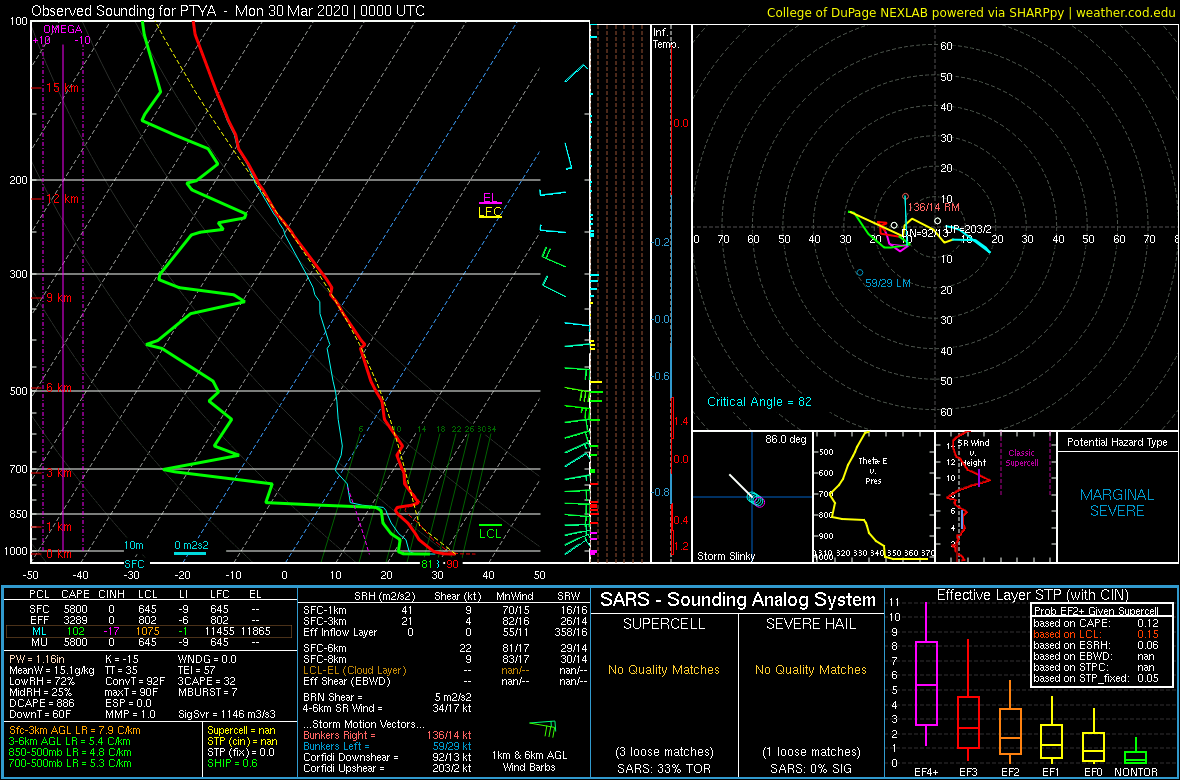1180x780 pixels.
Task: Click the 59/29 LM hodograph label
Action: pos(889,284)
